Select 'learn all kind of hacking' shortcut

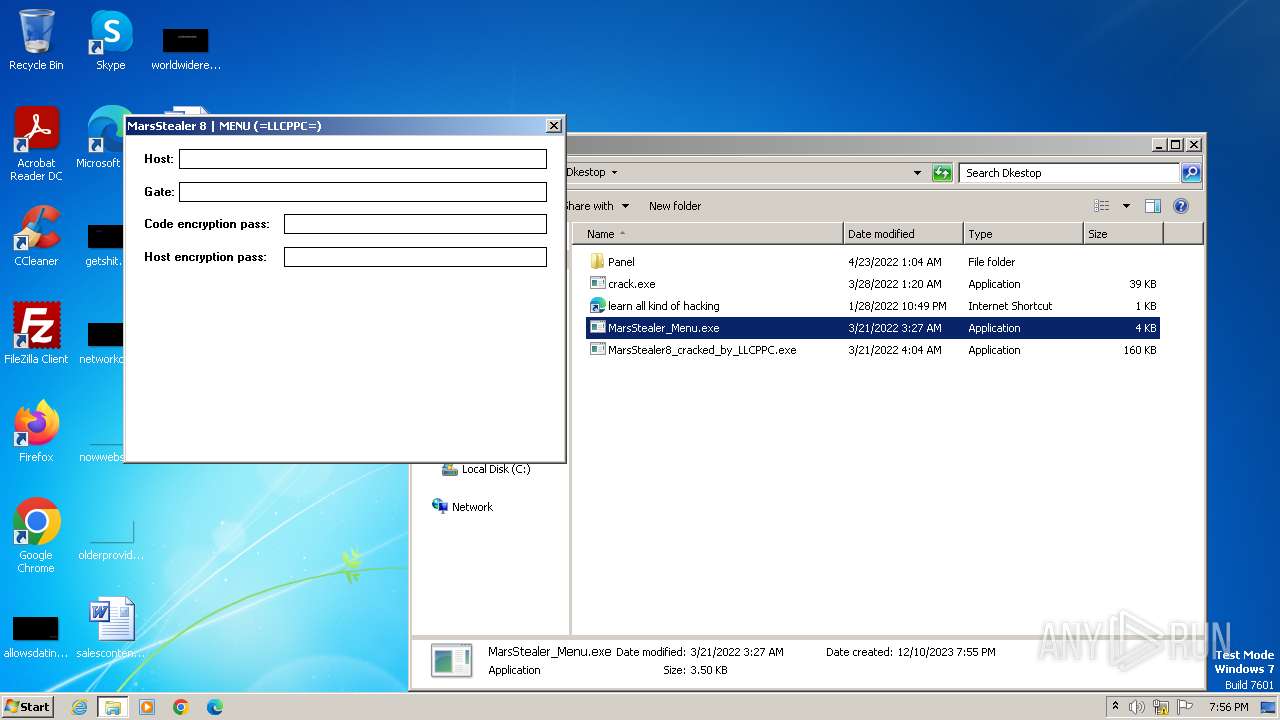click(x=873, y=306)
